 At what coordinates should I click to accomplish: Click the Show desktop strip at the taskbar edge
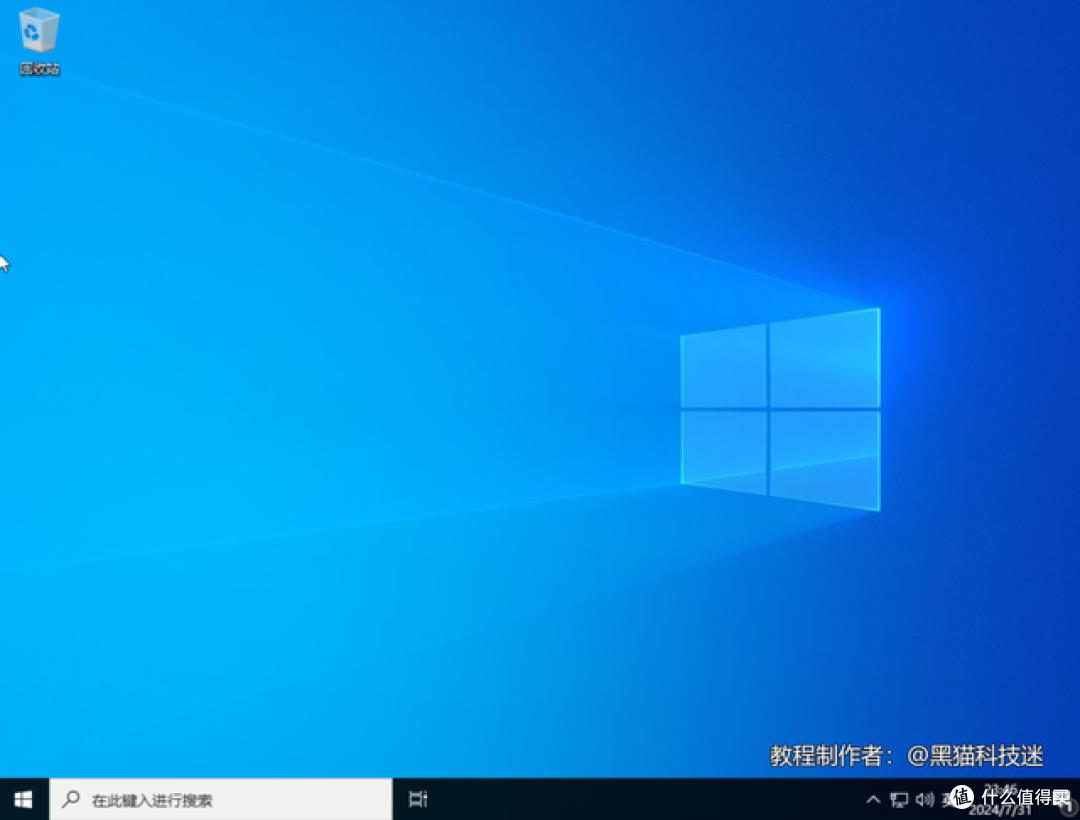1077,799
